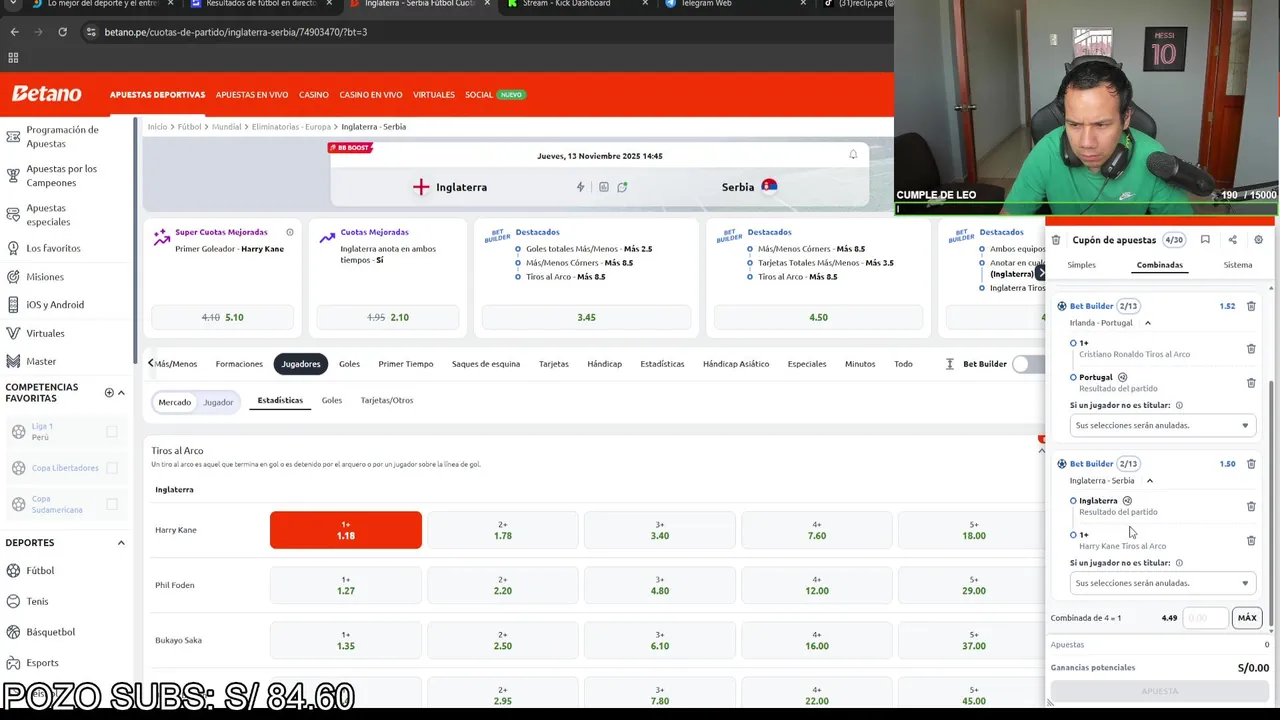This screenshot has height=720, width=1280.
Task: Open Misiones in the sidebar
Action: (45, 276)
